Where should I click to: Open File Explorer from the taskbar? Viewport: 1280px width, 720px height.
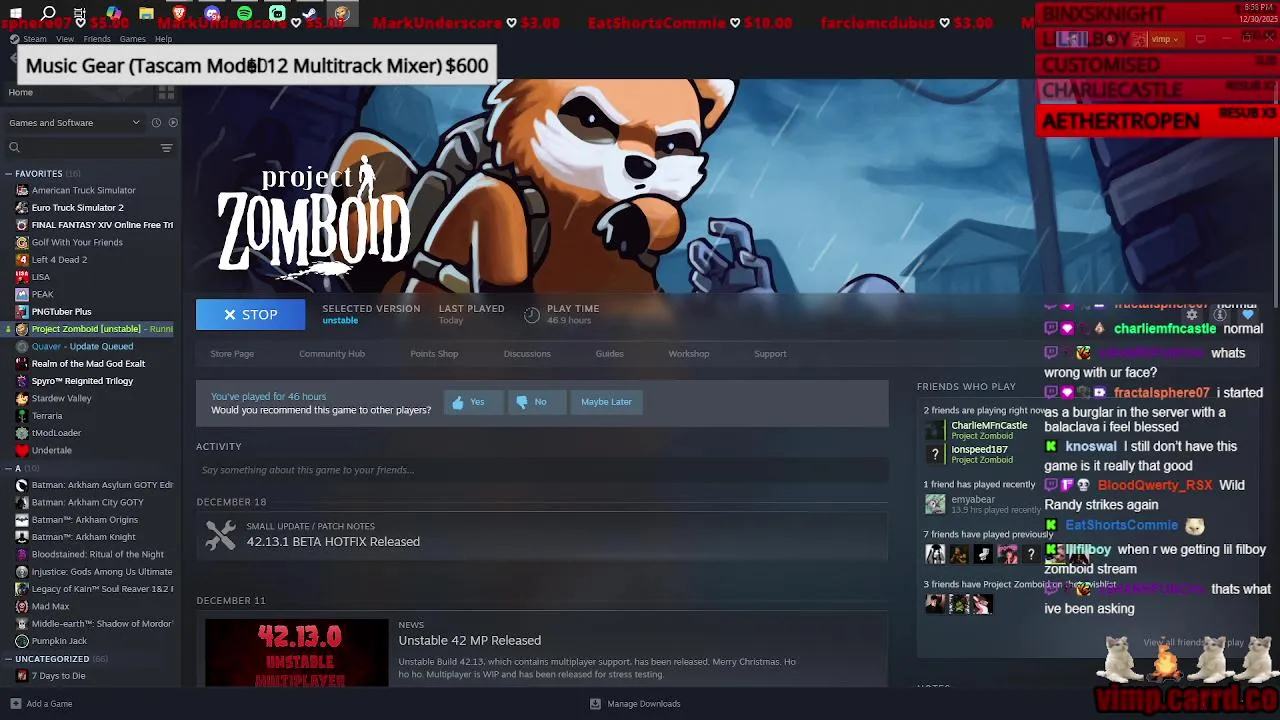coord(146,14)
